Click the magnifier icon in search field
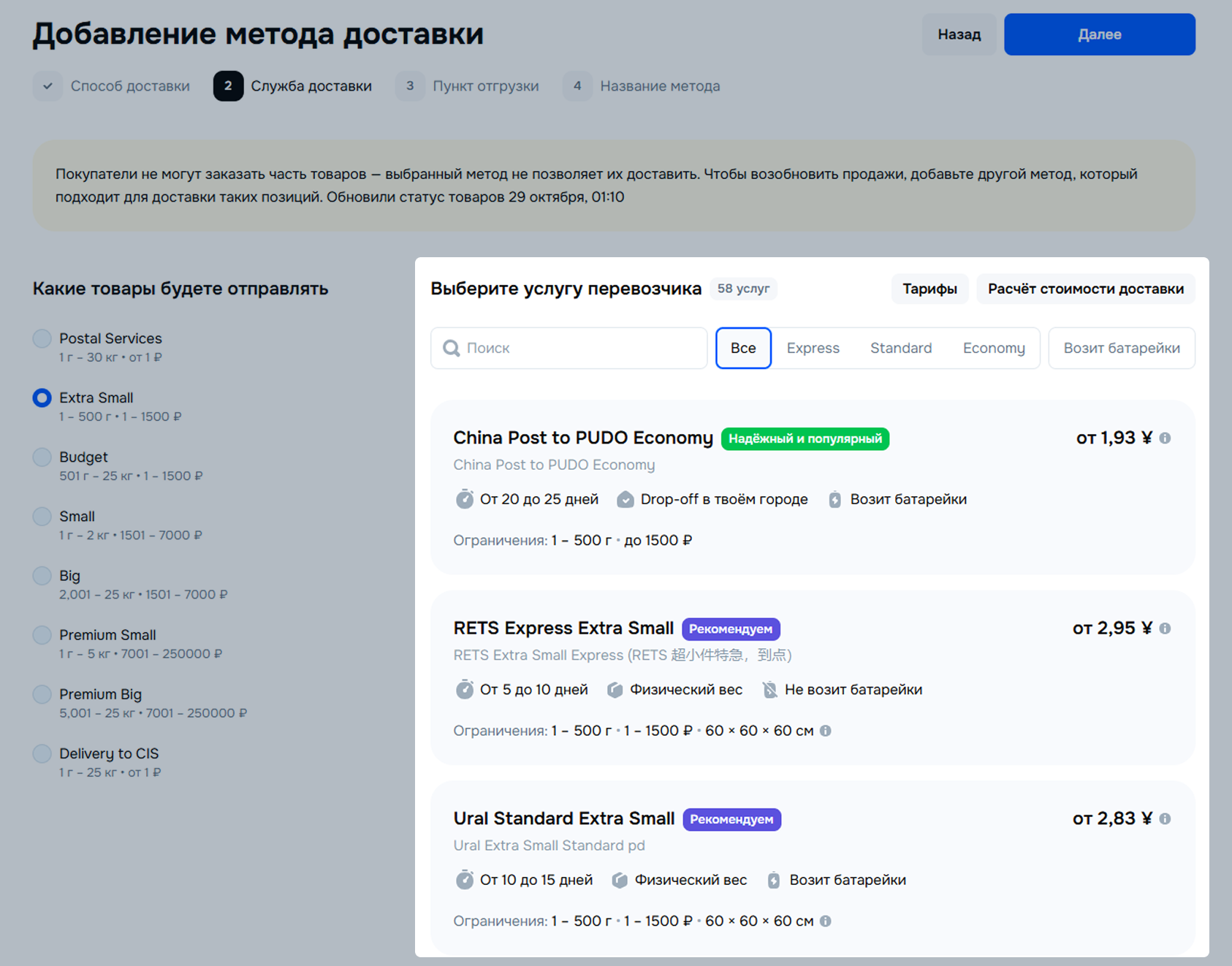1232x966 pixels. pyautogui.click(x=452, y=349)
